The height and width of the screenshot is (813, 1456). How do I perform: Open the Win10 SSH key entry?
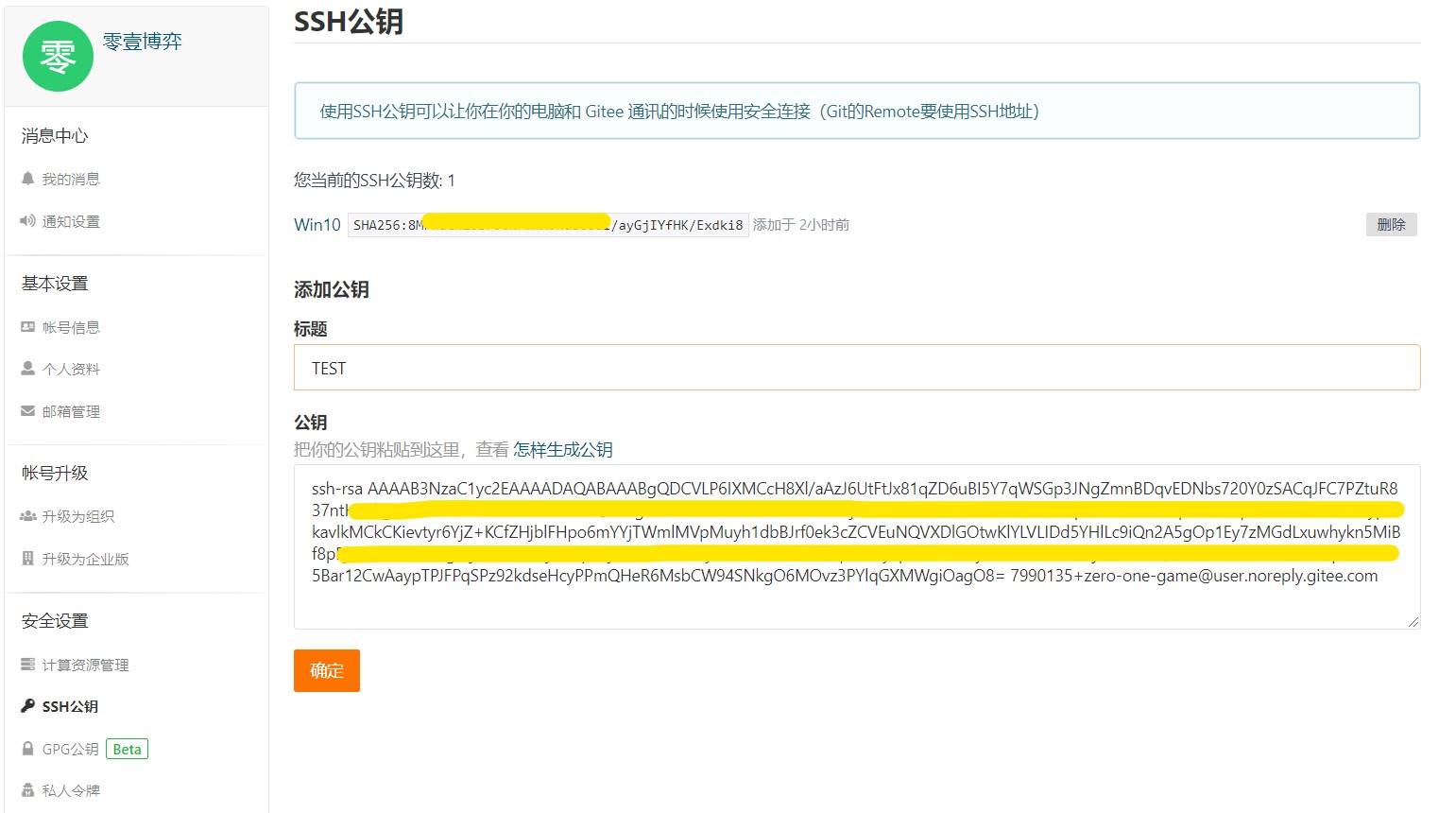pyautogui.click(x=317, y=225)
